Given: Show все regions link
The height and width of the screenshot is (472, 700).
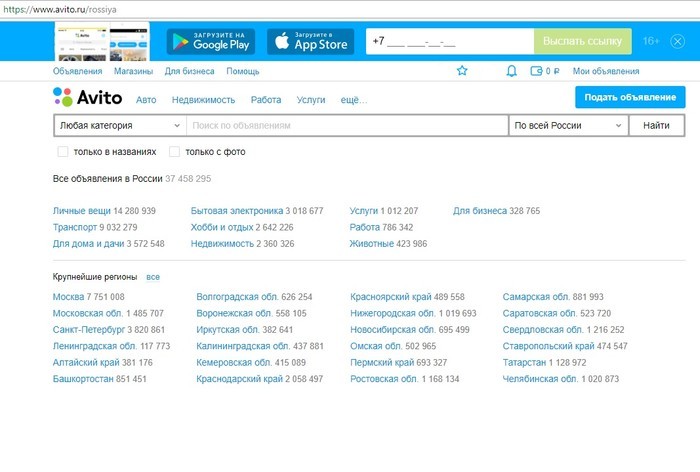Looking at the screenshot, I should coord(153,277).
